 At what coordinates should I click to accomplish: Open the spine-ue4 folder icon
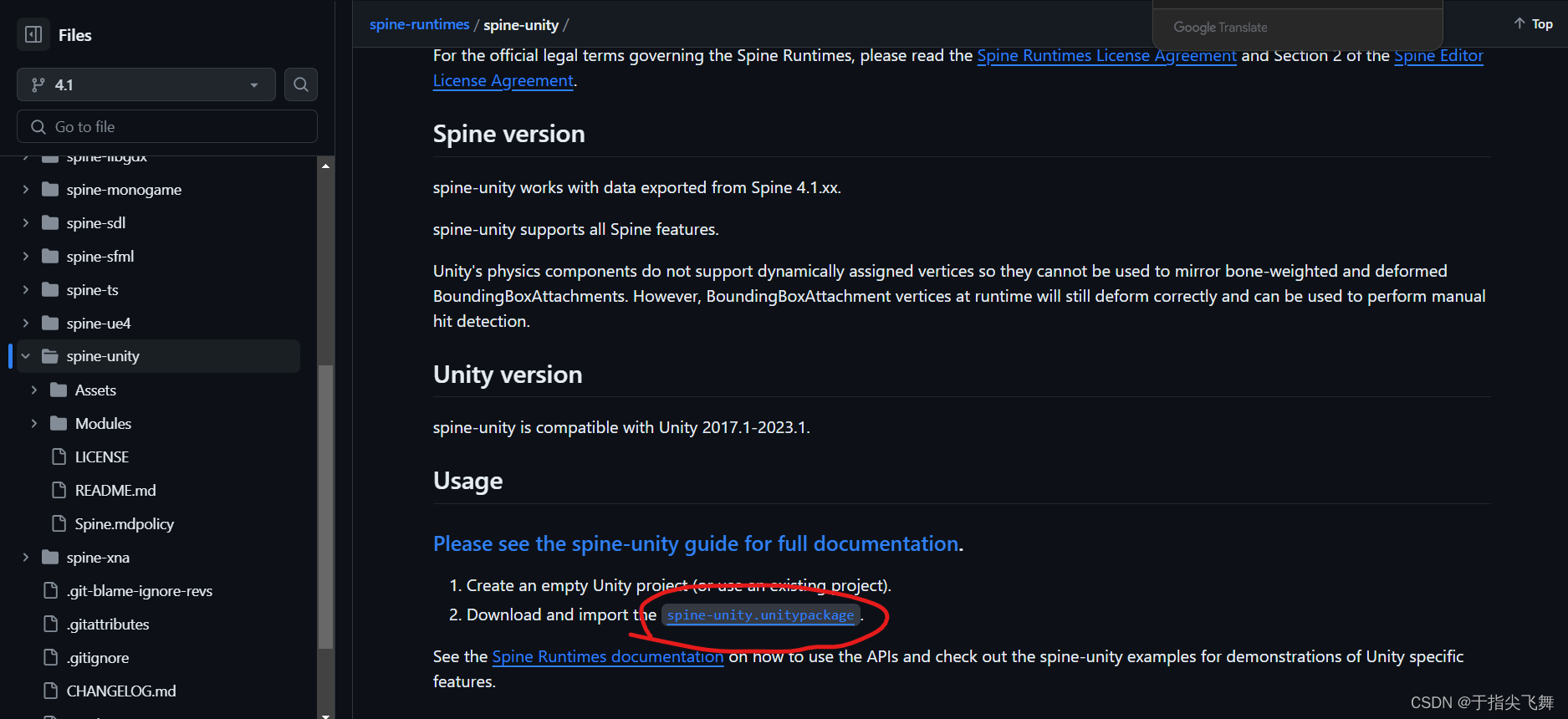click(x=50, y=324)
